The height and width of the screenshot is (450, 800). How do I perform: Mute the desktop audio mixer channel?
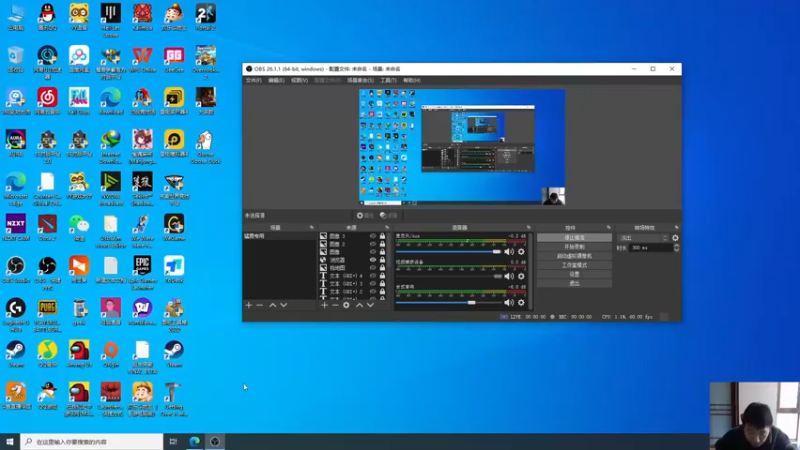pos(509,303)
